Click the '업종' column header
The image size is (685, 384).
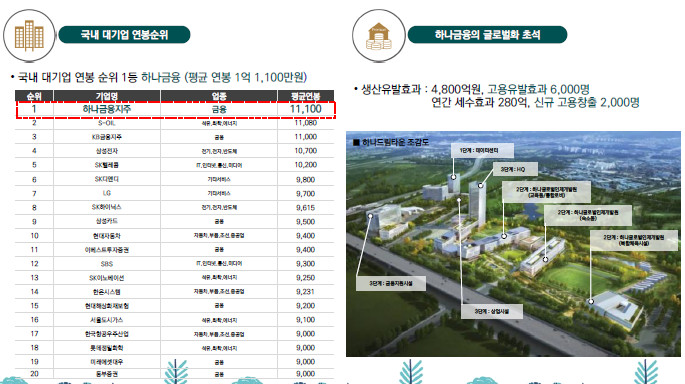point(219,96)
